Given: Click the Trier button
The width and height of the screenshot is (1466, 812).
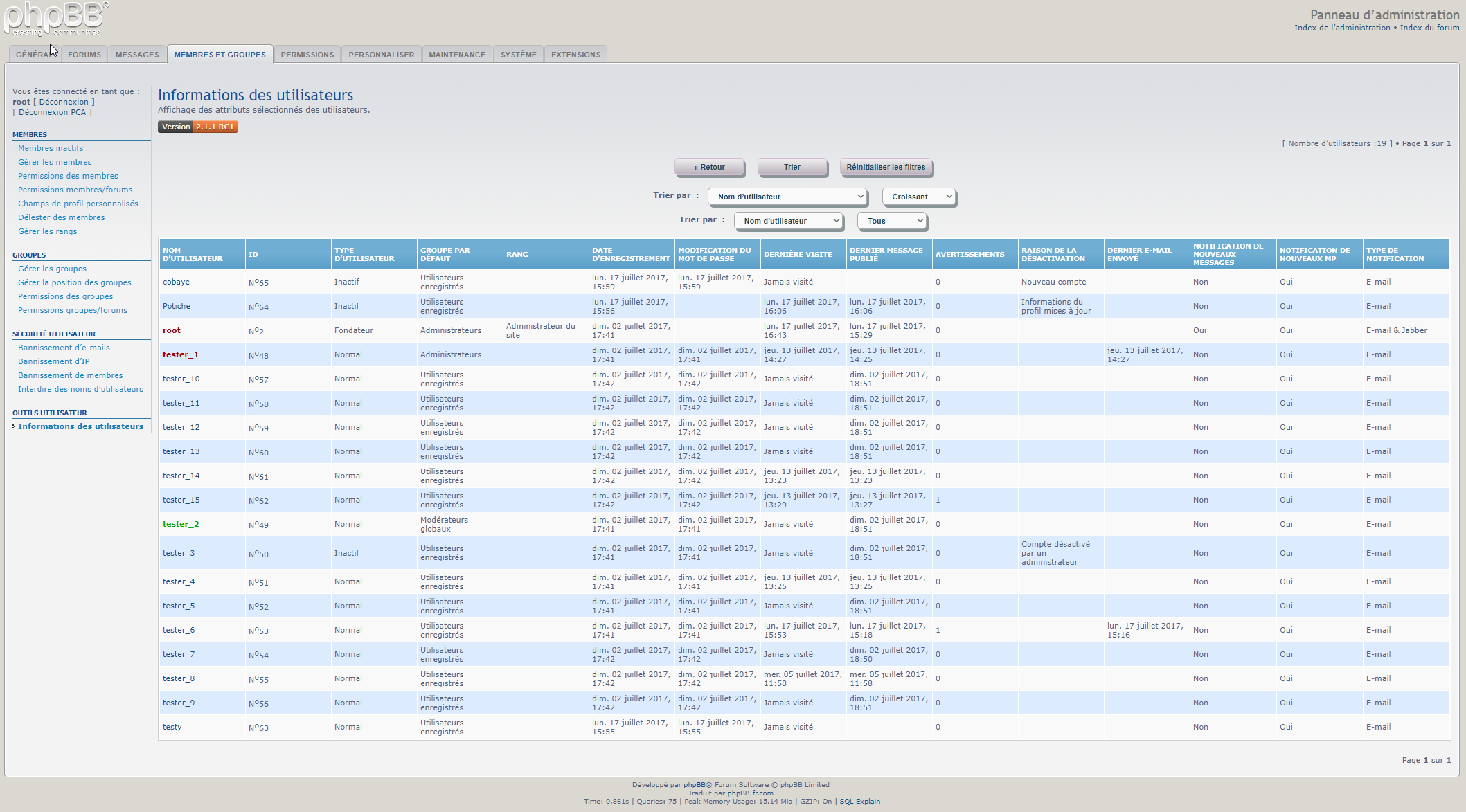Looking at the screenshot, I should [792, 167].
